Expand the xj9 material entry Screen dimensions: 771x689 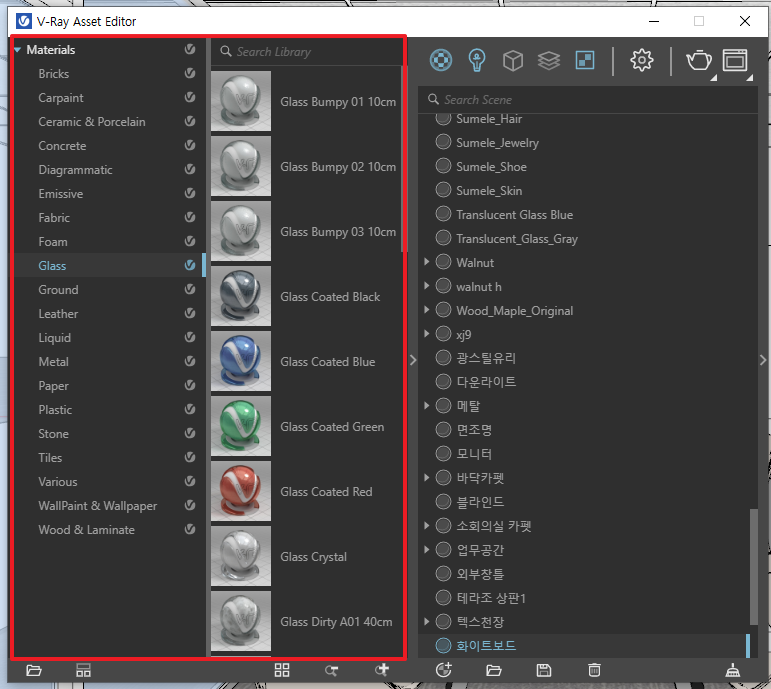tap(426, 334)
